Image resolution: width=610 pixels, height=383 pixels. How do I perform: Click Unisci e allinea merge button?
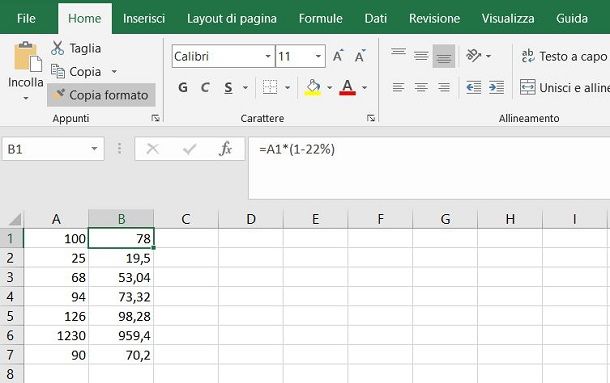click(x=564, y=88)
